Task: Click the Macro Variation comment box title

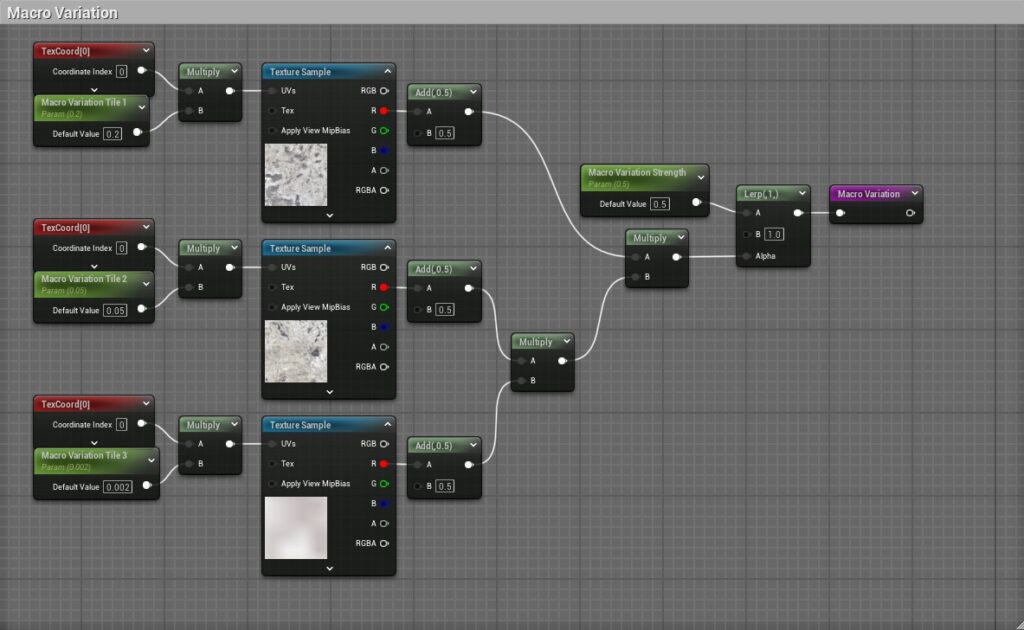Action: click(62, 12)
